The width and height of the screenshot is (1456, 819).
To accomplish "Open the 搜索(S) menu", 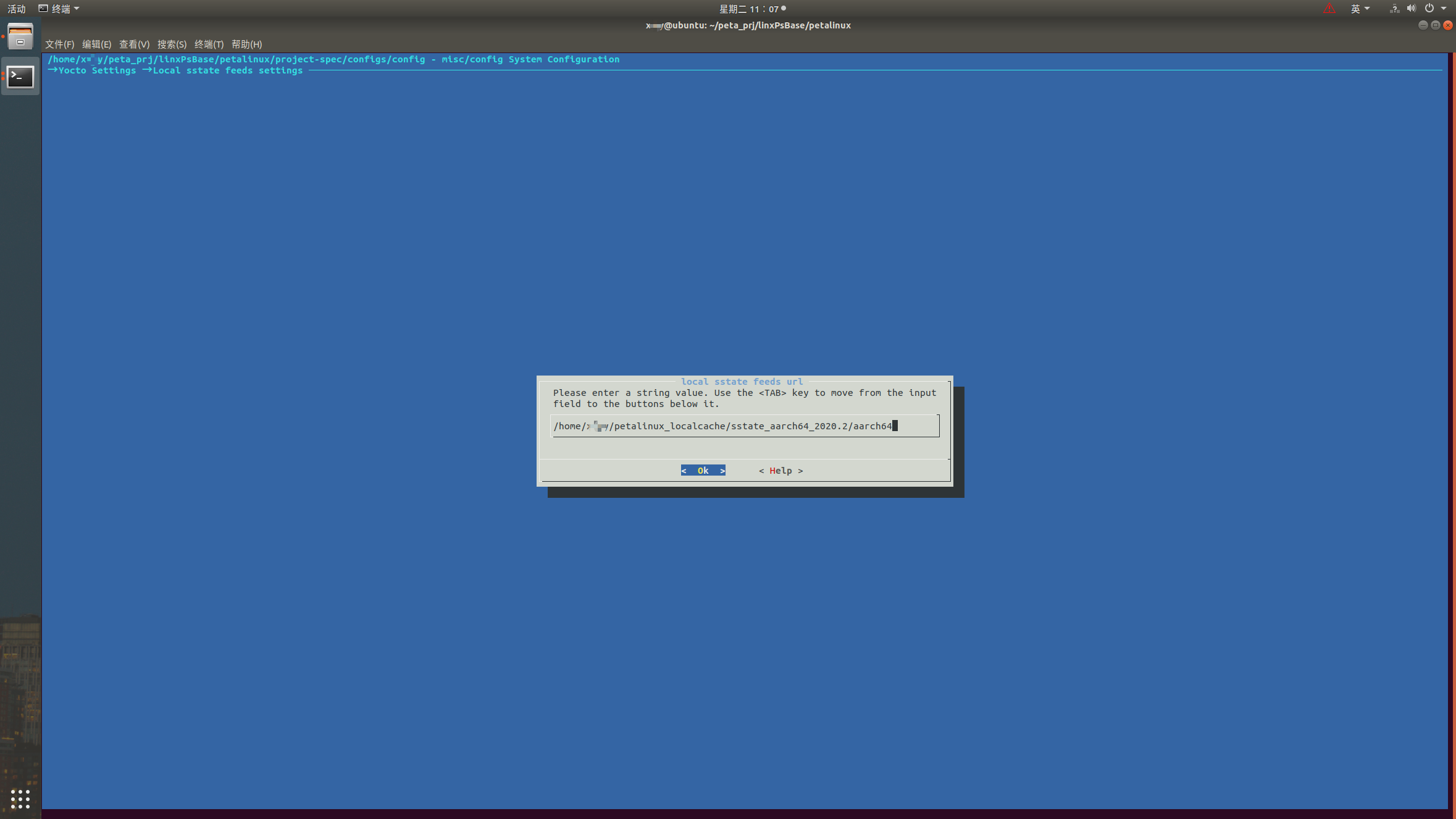I will point(172,44).
